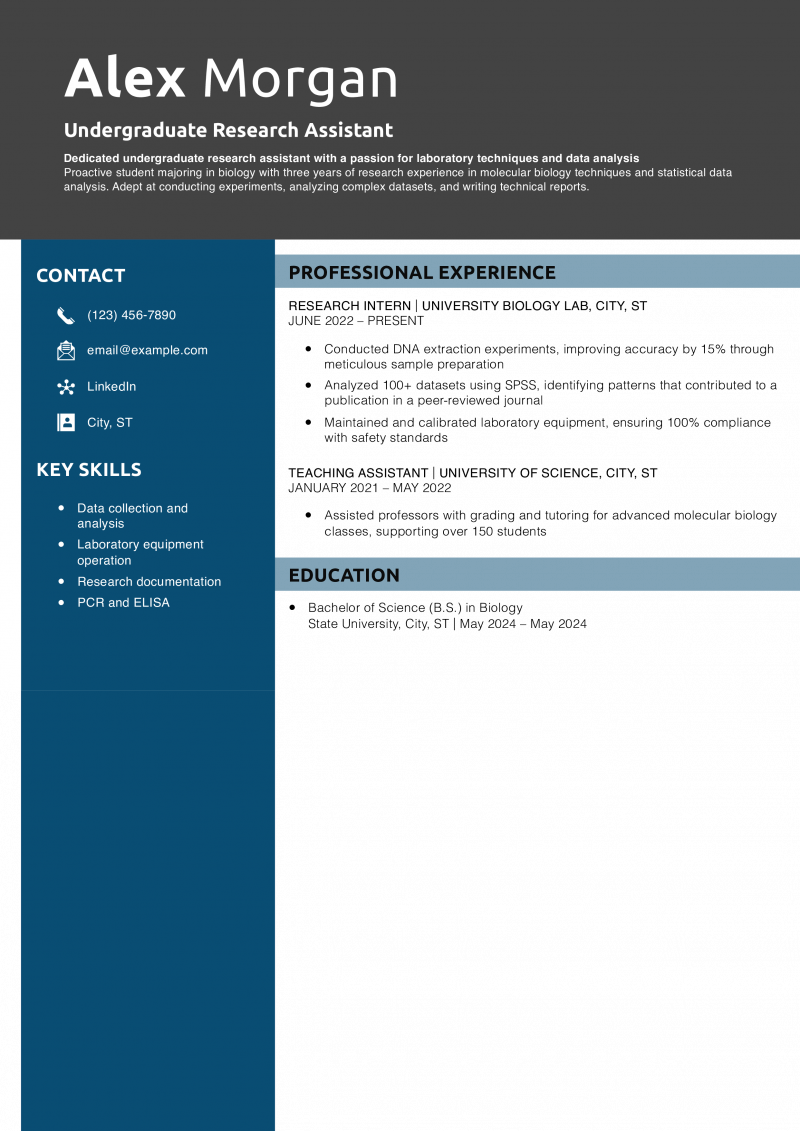Viewport: 800px width, 1131px height.
Task: Select the Undergraduate Research Assistant job title
Action: pos(228,130)
